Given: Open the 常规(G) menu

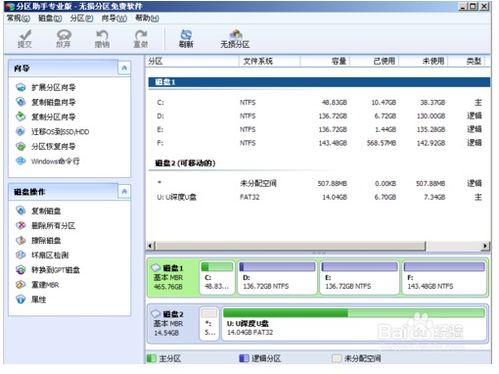Looking at the screenshot, I should click(x=18, y=18).
